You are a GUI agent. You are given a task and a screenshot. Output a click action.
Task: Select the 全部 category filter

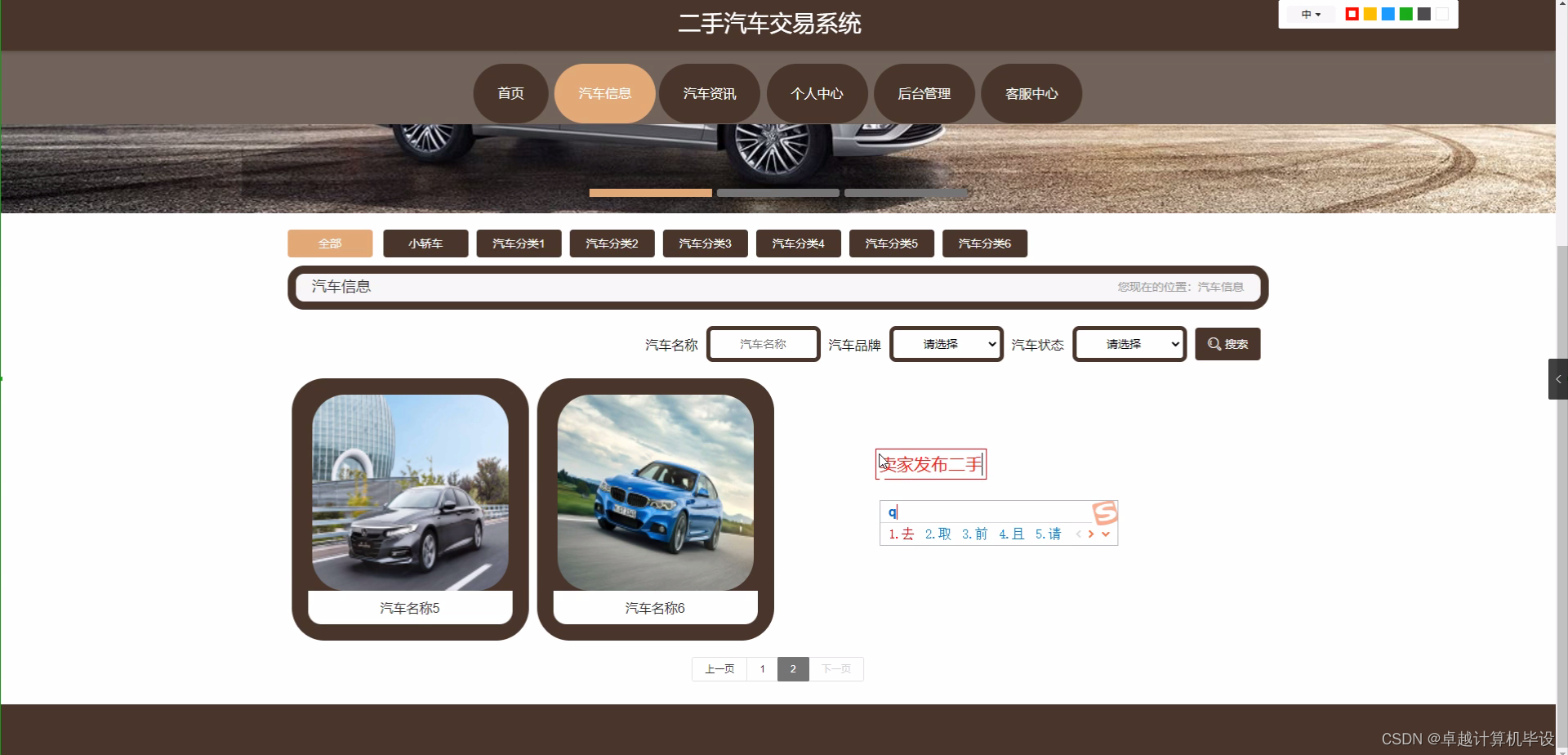pyautogui.click(x=330, y=243)
